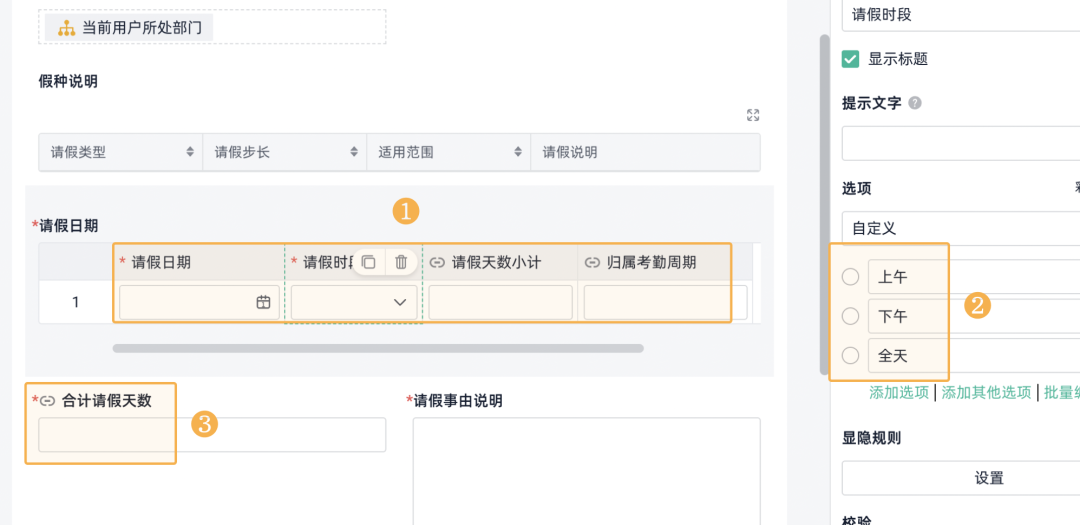
Task: Click link icon beside 请假天数小计
Action: [x=437, y=262]
